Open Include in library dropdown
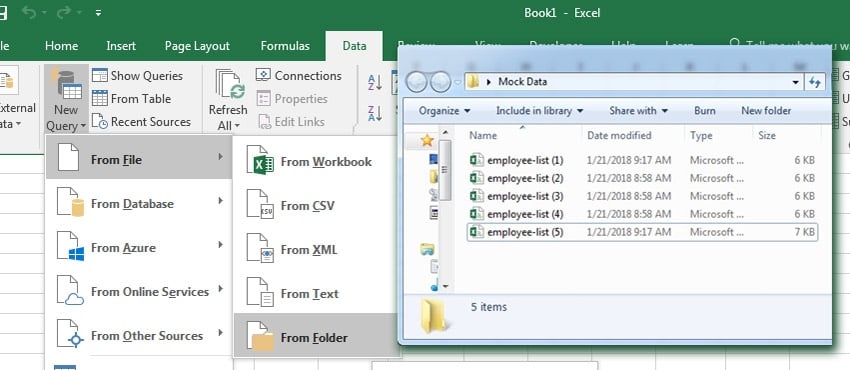The width and height of the screenshot is (850, 370). point(539,111)
